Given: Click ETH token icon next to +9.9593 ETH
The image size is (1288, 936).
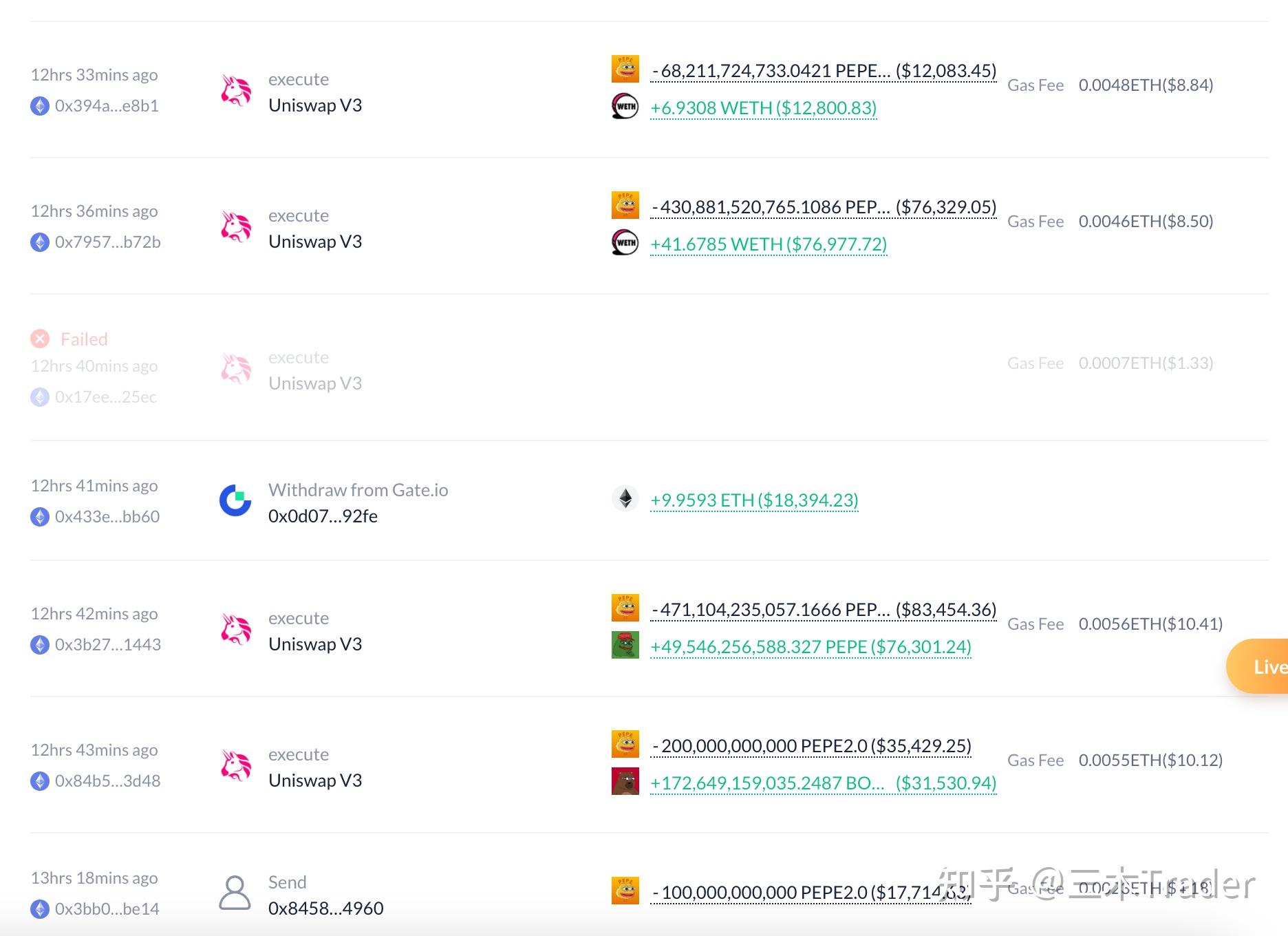Looking at the screenshot, I should tap(625, 498).
